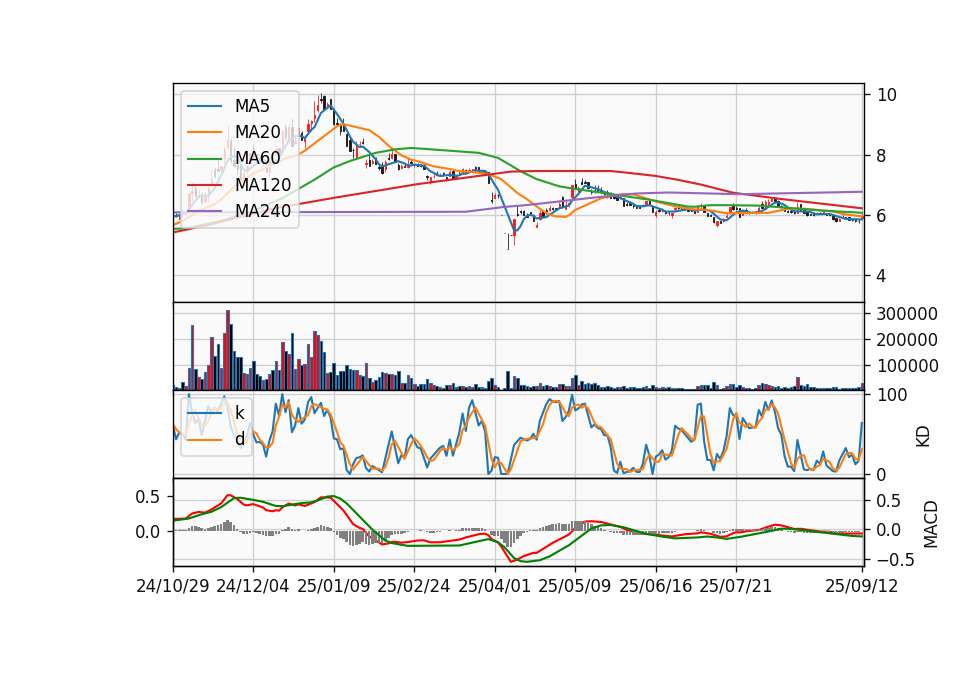Click the volume axis value 100000

coord(907,366)
